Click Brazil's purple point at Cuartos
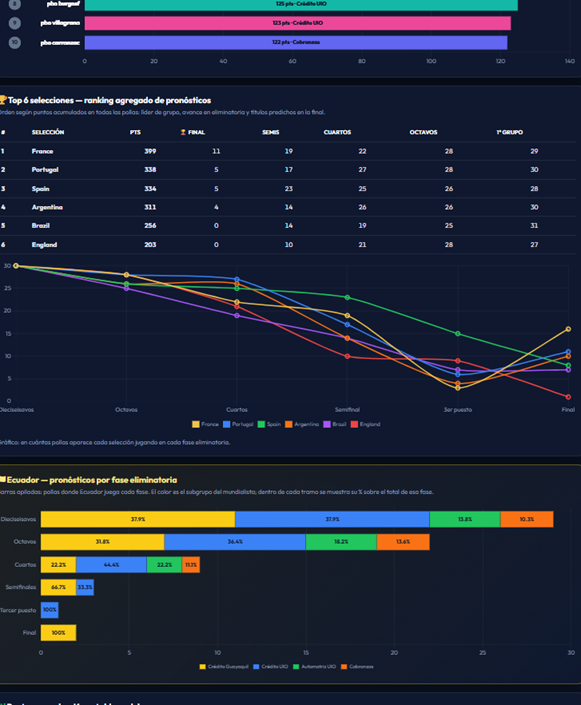This screenshot has height=705, width=581. [x=237, y=316]
